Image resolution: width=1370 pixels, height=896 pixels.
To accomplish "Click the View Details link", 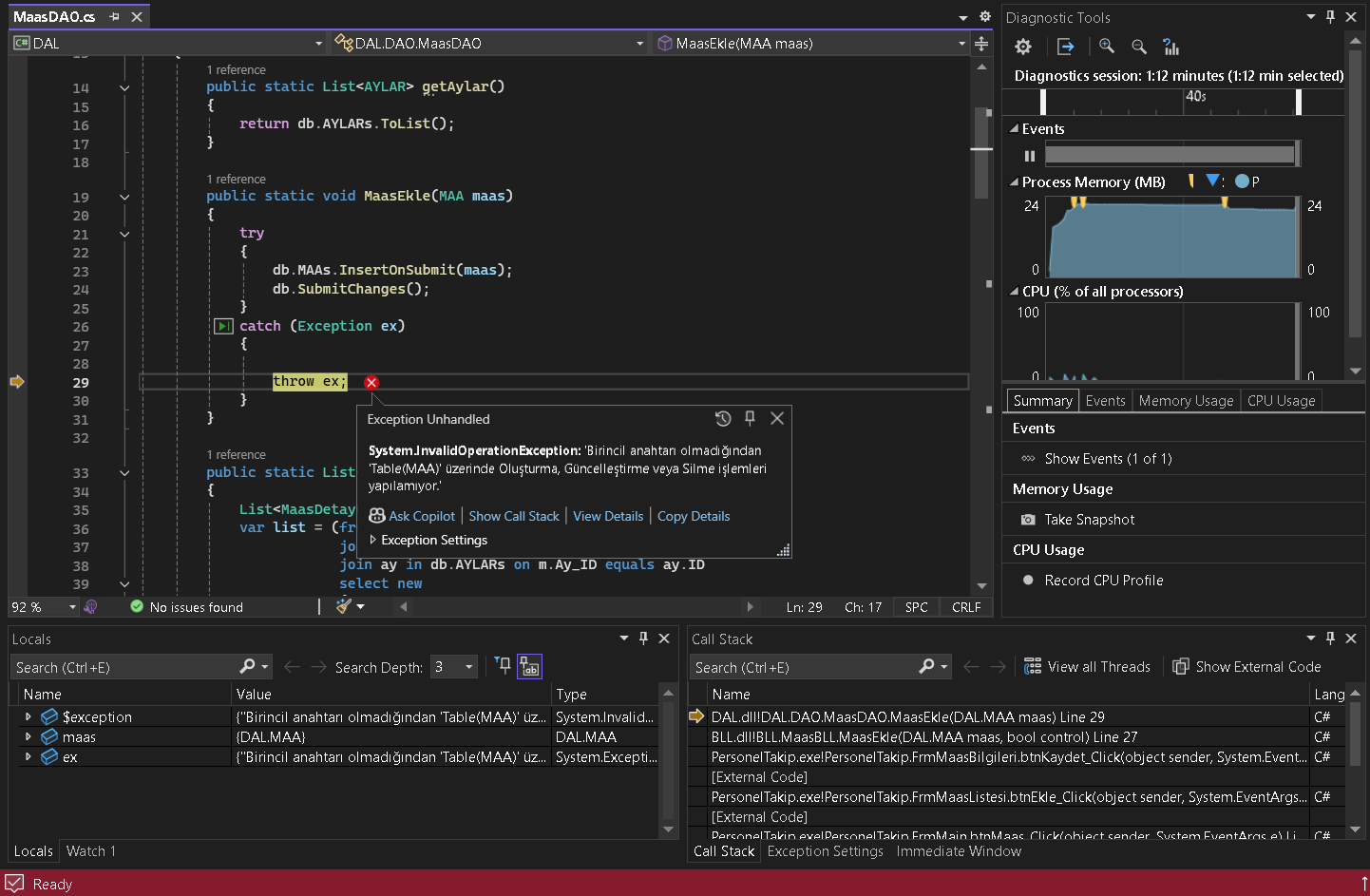I will click(x=608, y=516).
